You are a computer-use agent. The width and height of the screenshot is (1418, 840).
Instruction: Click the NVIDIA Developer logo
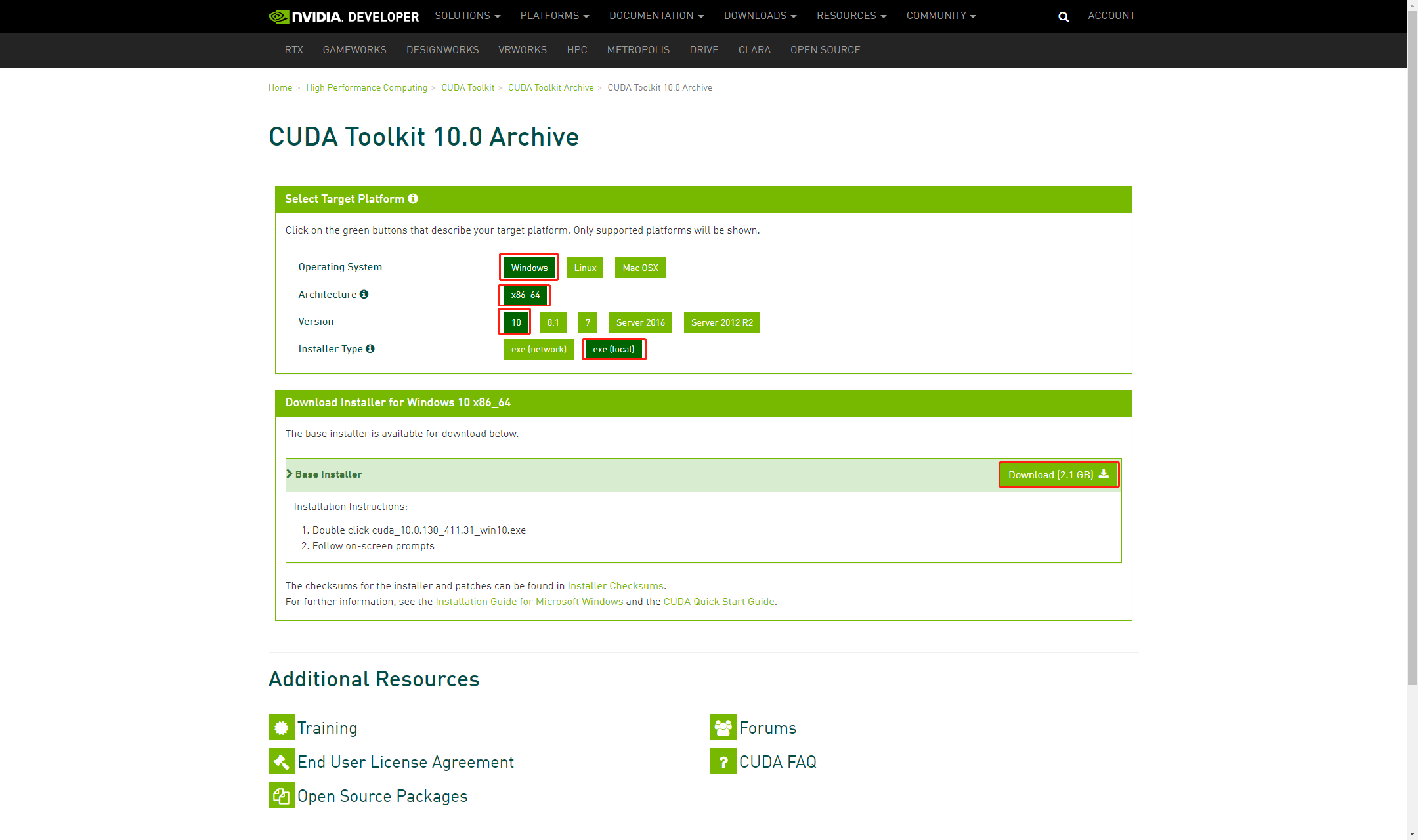[x=344, y=16]
